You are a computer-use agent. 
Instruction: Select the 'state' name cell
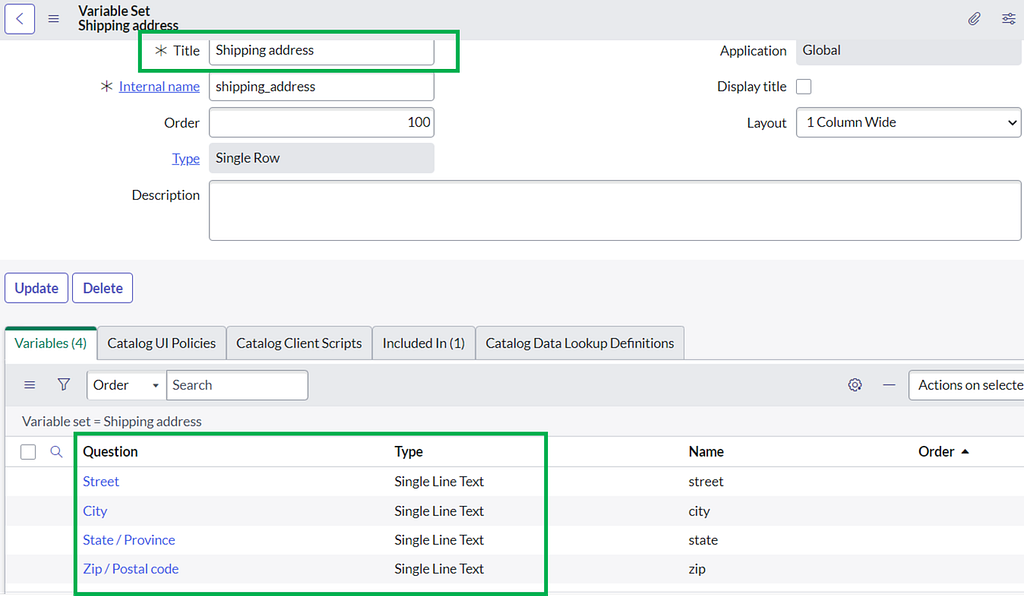pyautogui.click(x=703, y=540)
